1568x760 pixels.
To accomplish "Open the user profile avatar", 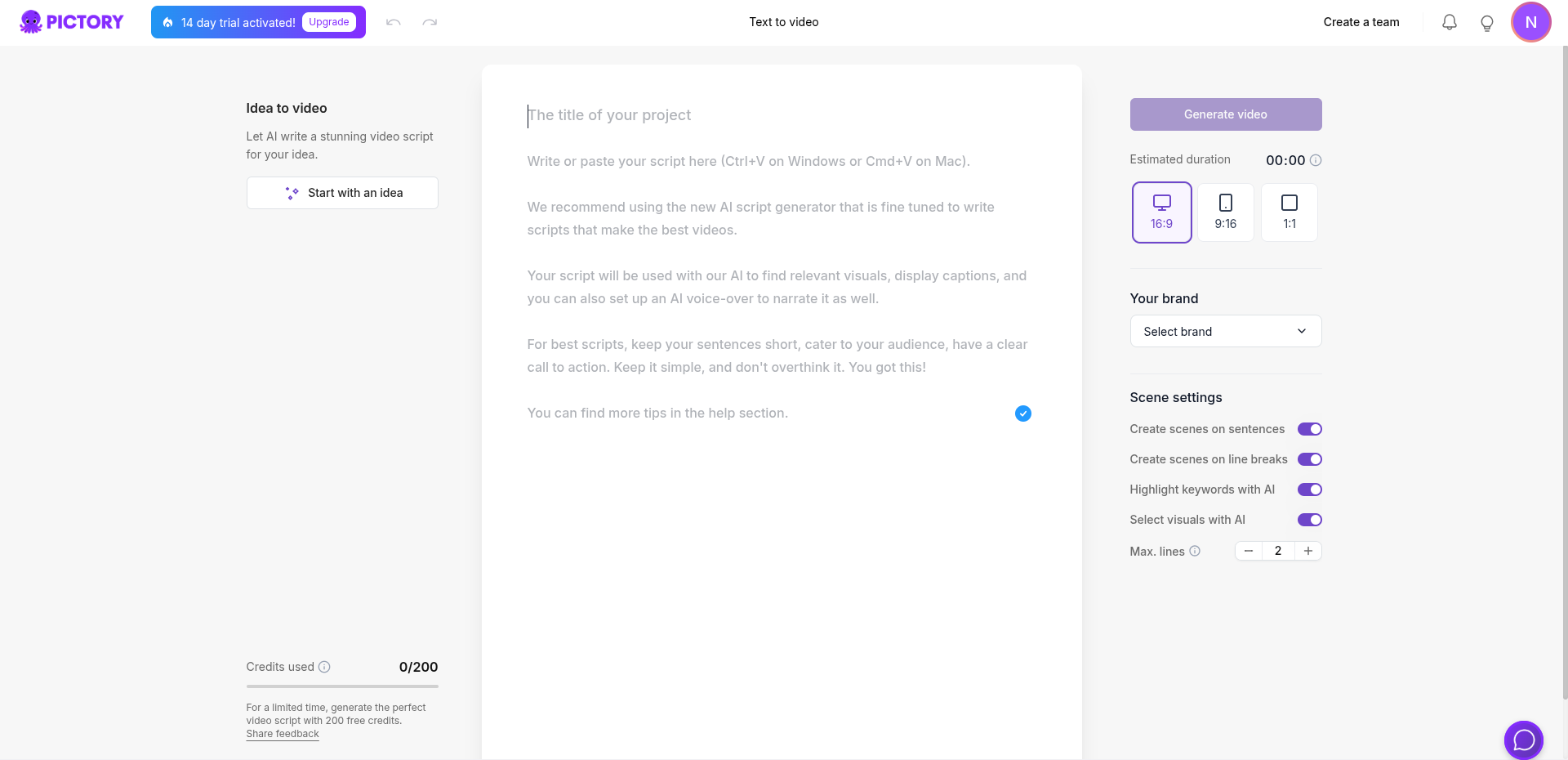I will 1530,22.
